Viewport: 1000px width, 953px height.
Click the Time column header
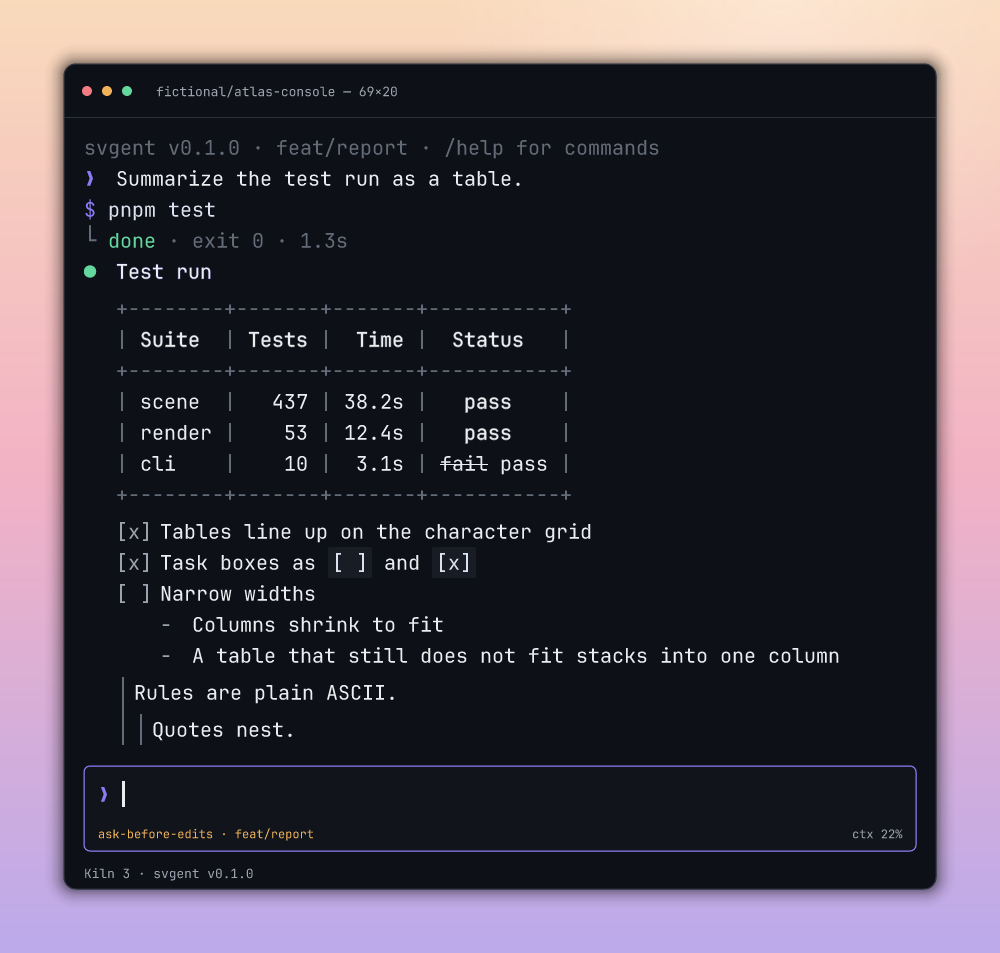point(379,340)
